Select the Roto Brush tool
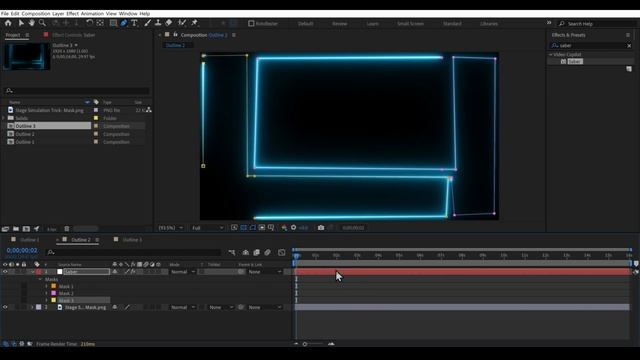Image resolution: width=640 pixels, height=360 pixels. tap(182, 23)
